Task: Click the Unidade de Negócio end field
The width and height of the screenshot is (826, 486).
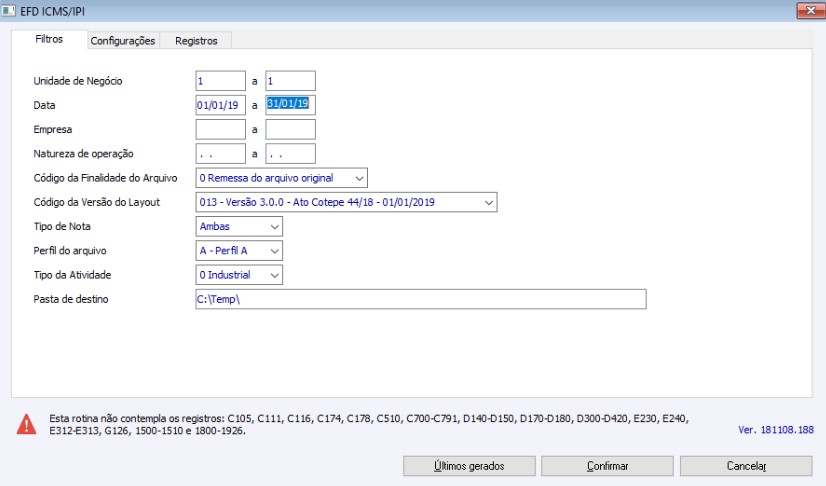Action: (290, 81)
